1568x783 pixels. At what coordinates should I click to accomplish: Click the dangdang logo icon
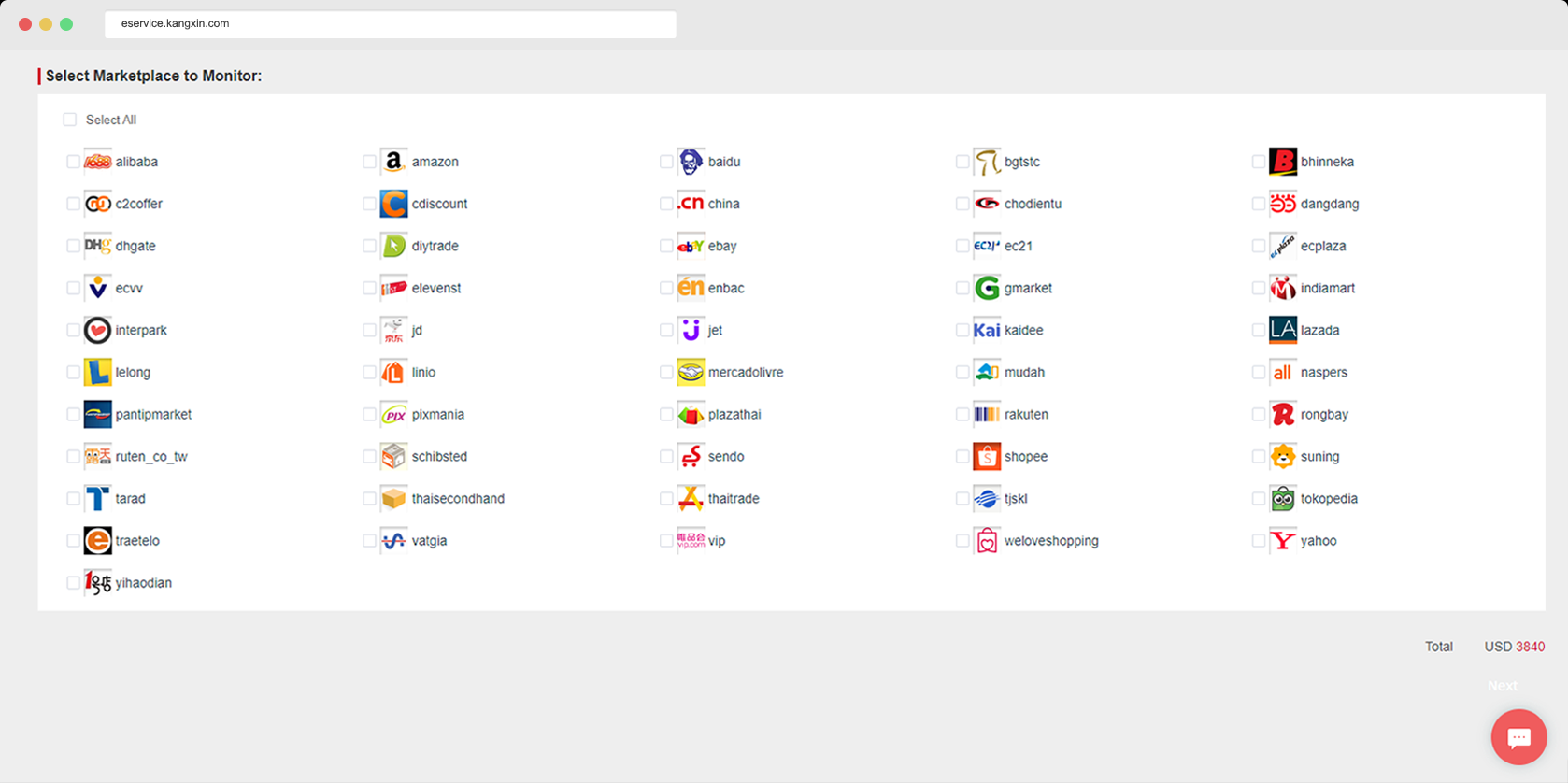[x=1283, y=204]
